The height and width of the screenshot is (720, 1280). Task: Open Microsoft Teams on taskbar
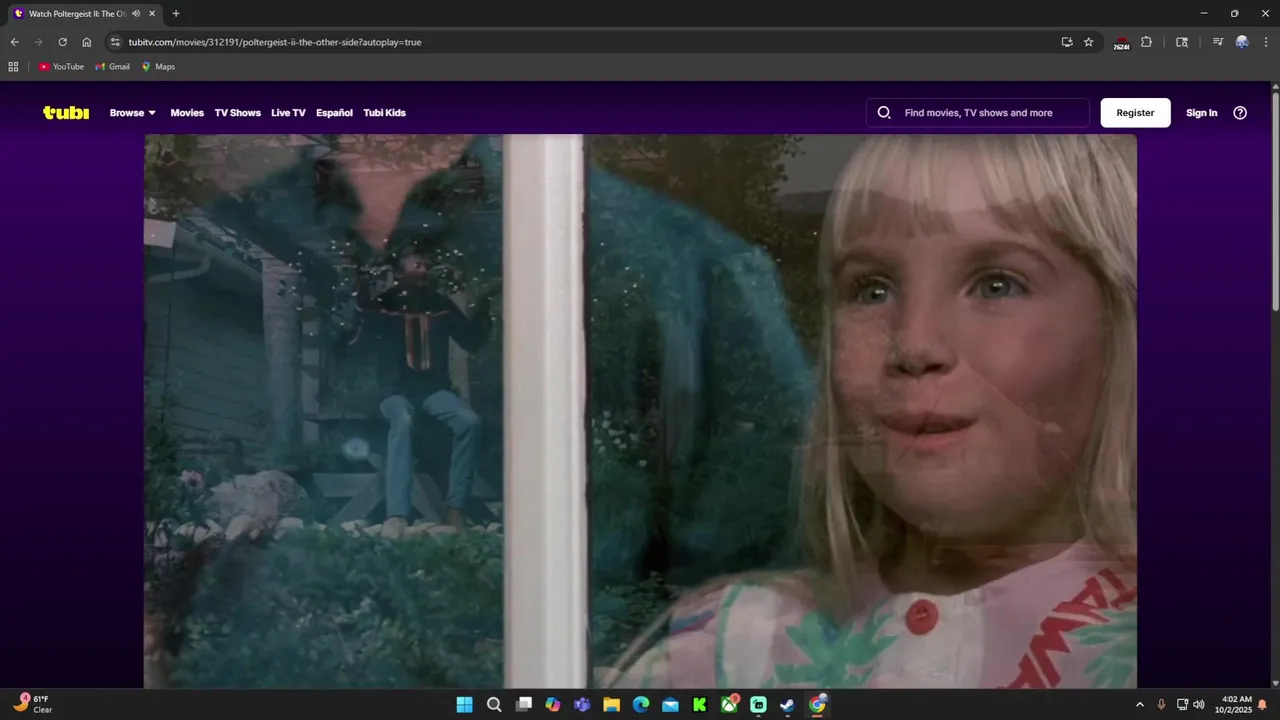pyautogui.click(x=582, y=705)
